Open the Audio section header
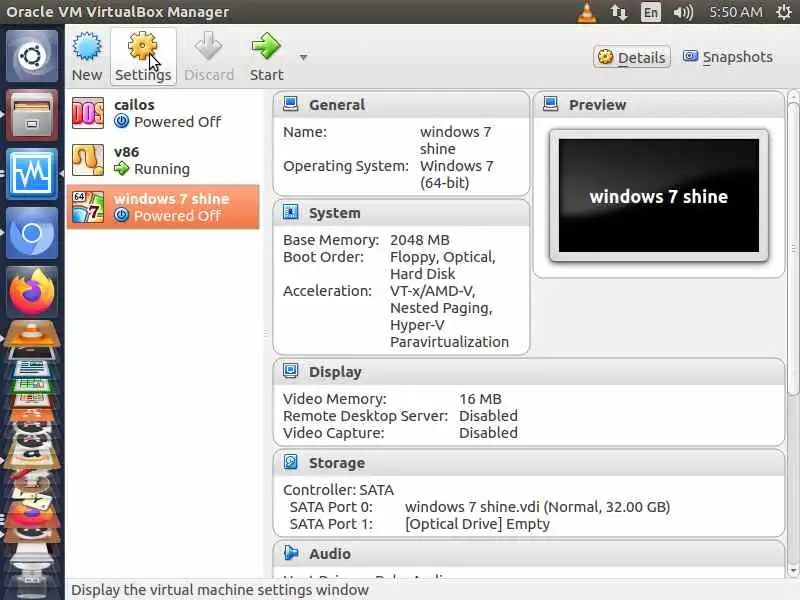 pyautogui.click(x=529, y=554)
